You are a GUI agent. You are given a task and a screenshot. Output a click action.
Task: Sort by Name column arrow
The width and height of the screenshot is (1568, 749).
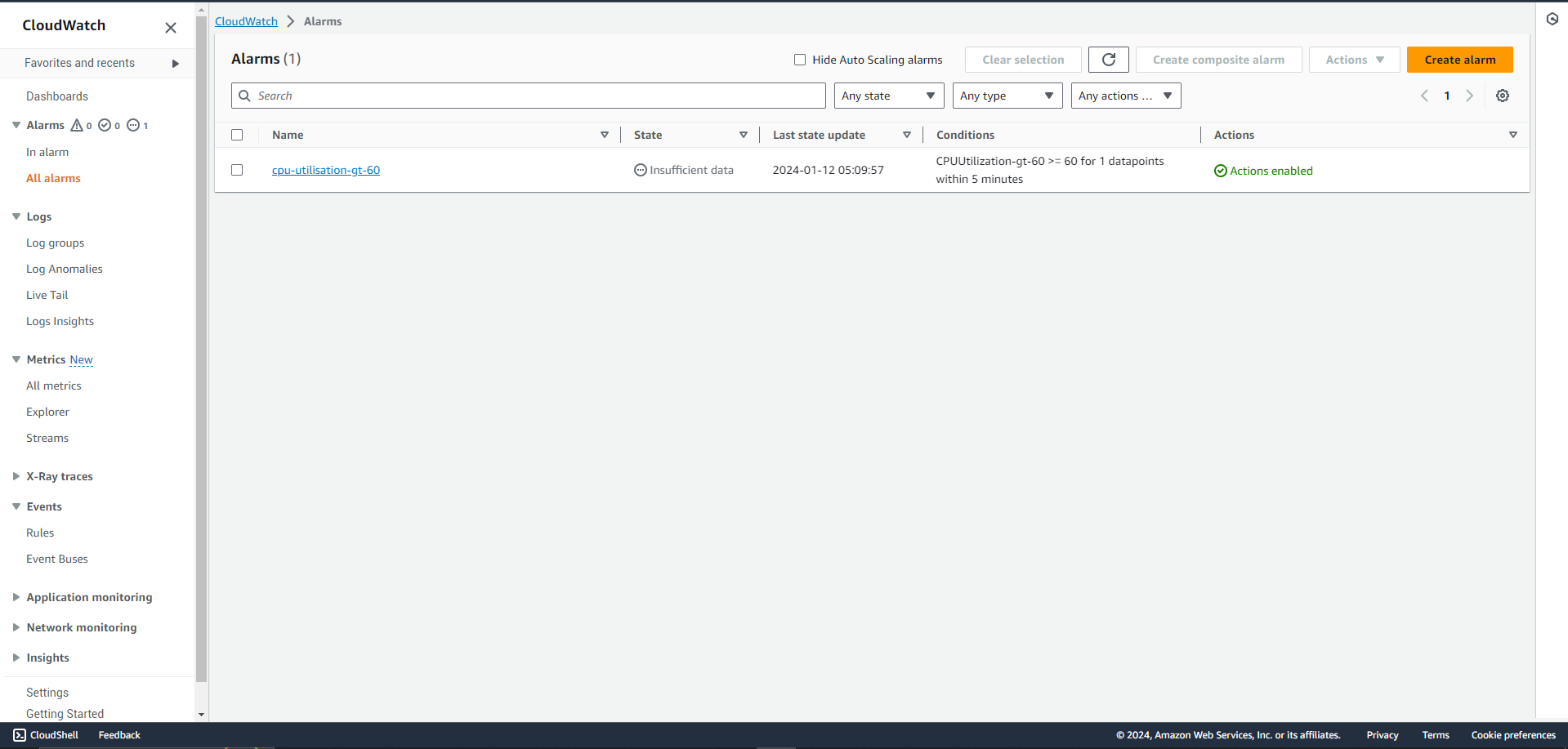coord(605,135)
